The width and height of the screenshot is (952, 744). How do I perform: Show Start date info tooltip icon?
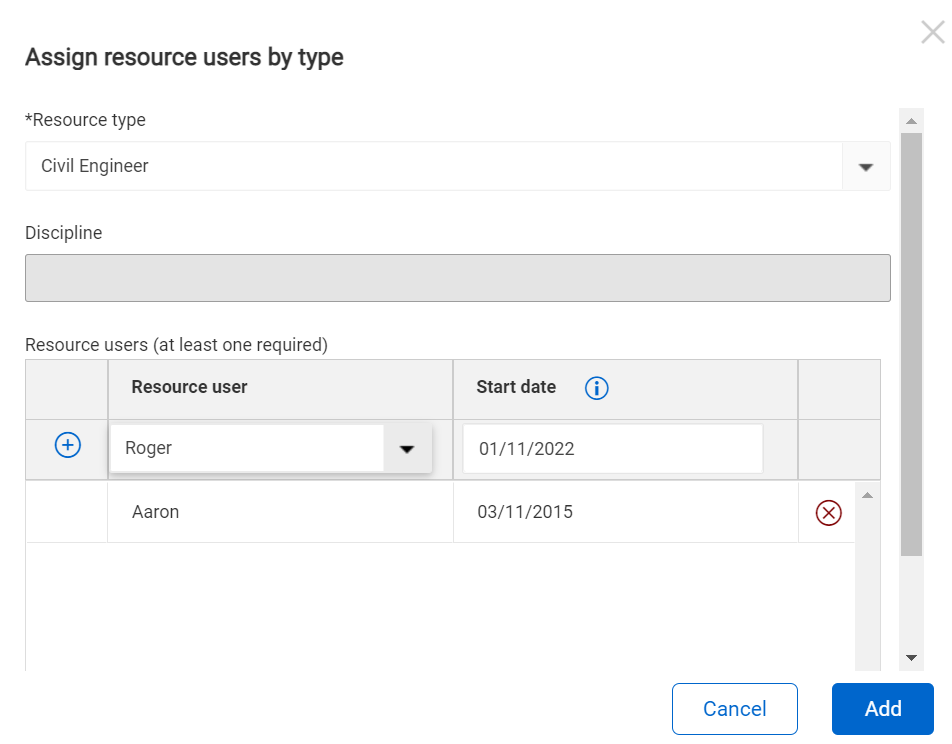[x=596, y=388]
